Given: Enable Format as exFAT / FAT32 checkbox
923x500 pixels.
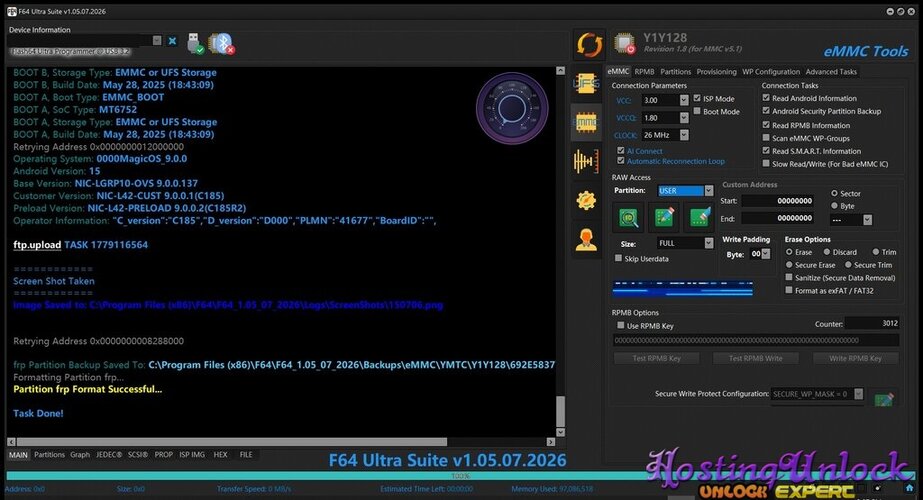Looking at the screenshot, I should [x=789, y=290].
